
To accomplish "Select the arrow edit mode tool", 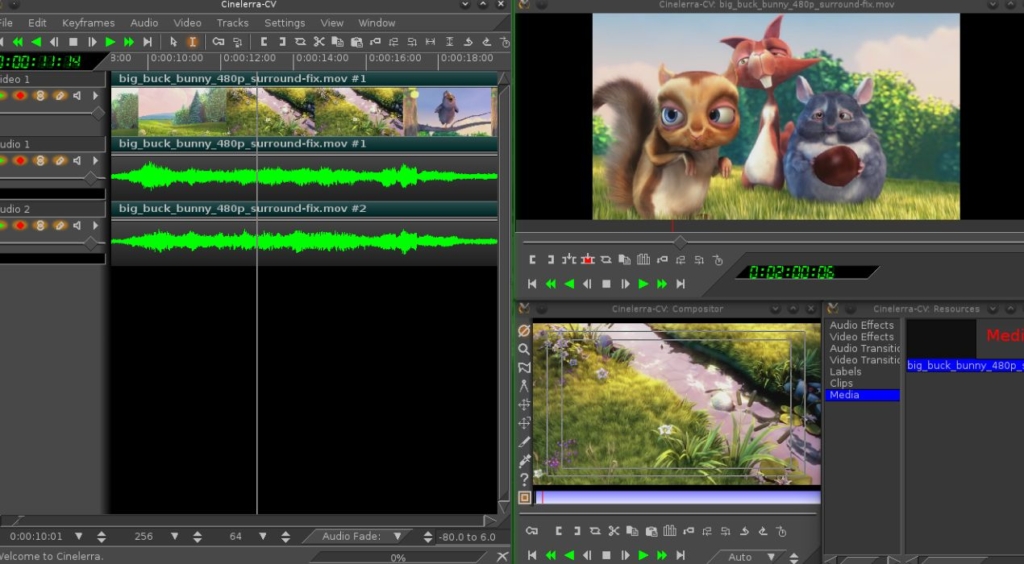I will click(x=173, y=42).
